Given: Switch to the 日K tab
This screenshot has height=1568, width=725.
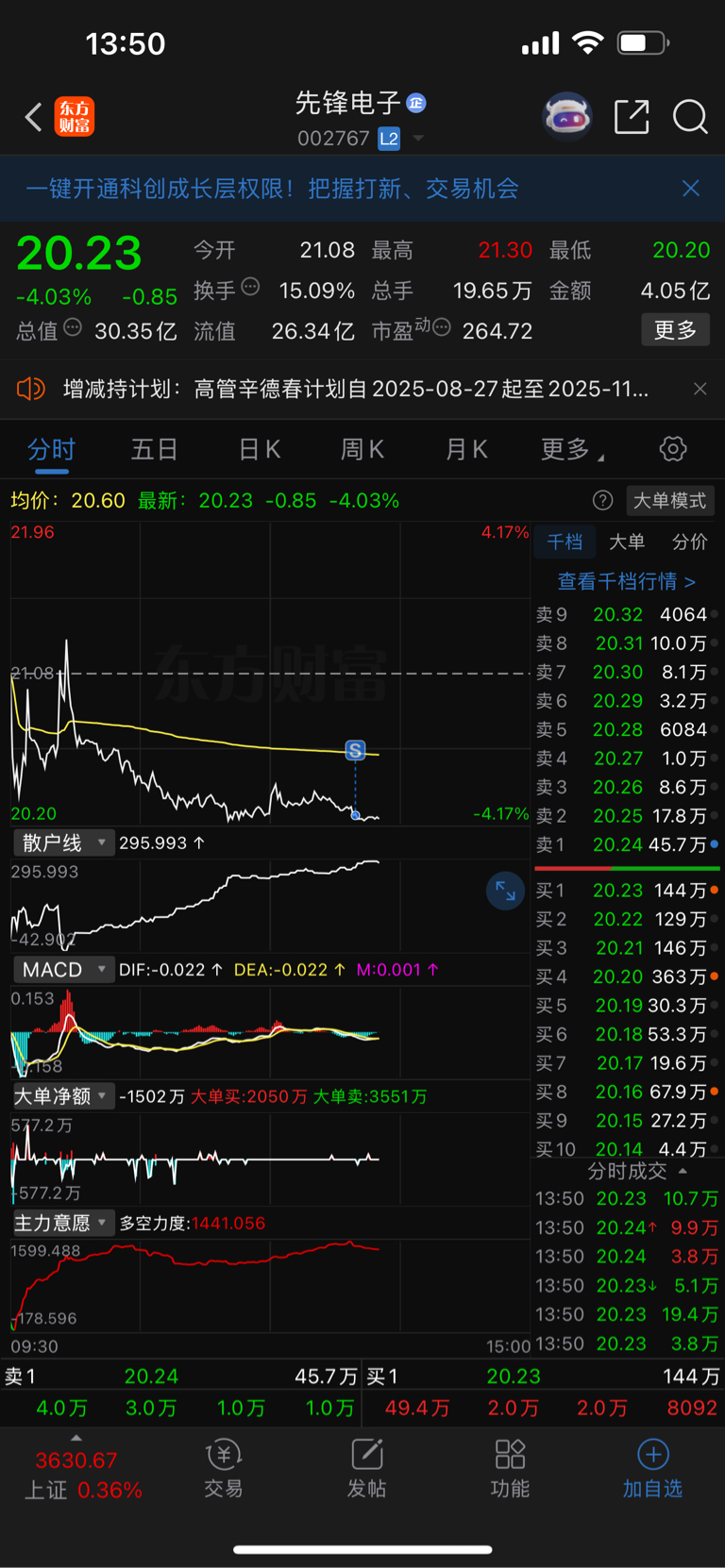Looking at the screenshot, I should coord(260,450).
